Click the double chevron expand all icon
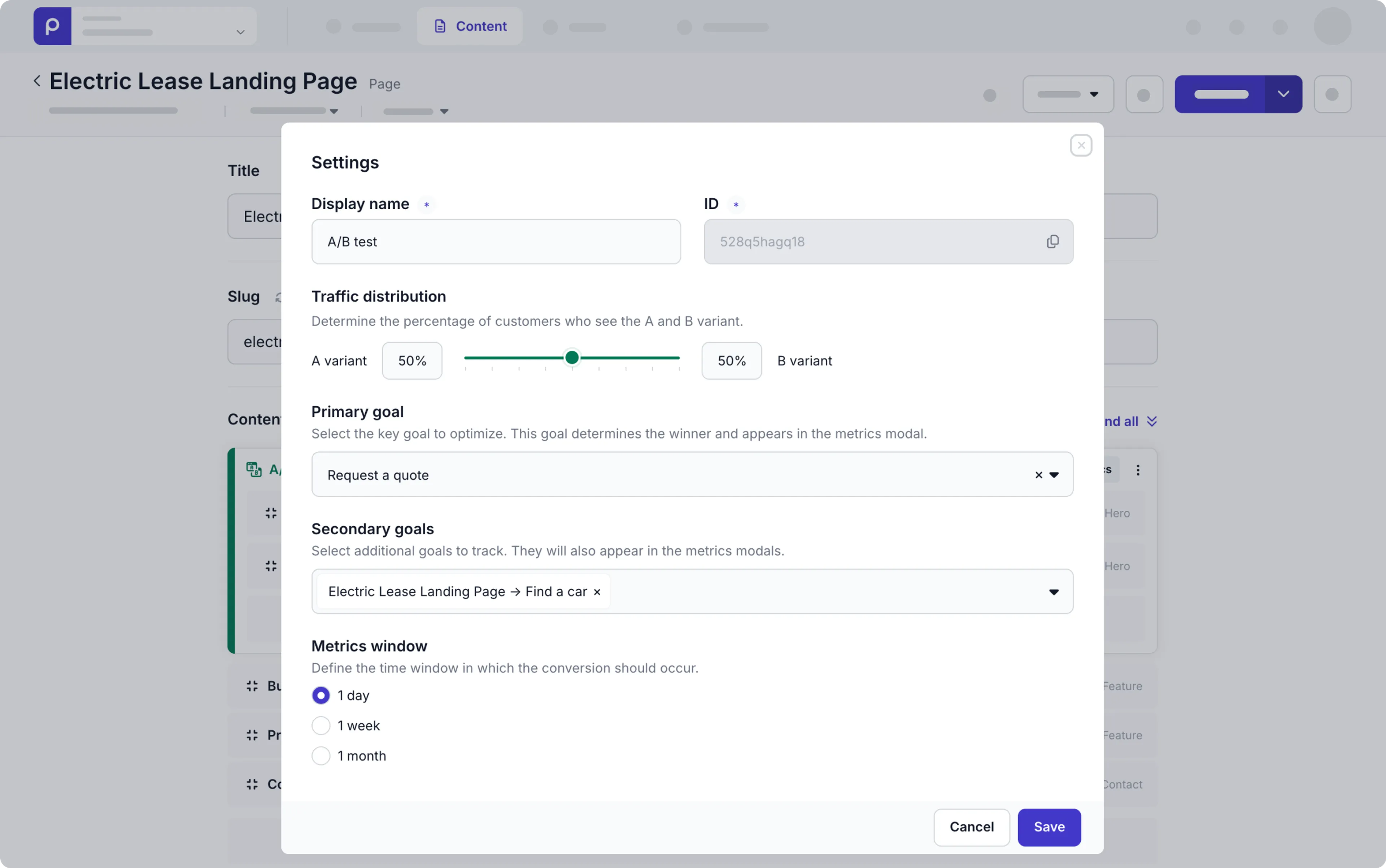The image size is (1386, 868). point(1152,421)
